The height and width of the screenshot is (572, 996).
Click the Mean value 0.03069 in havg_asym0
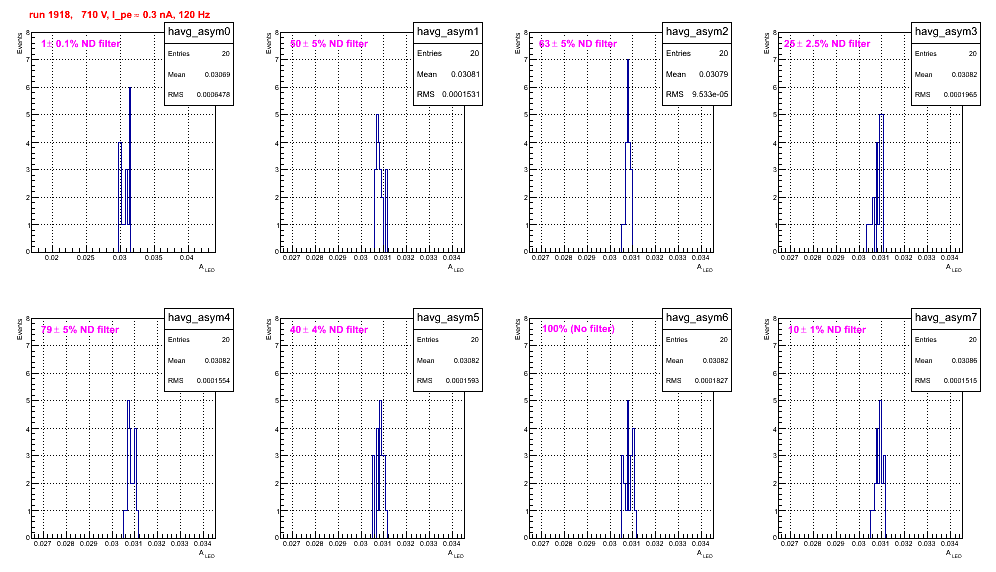click(217, 74)
